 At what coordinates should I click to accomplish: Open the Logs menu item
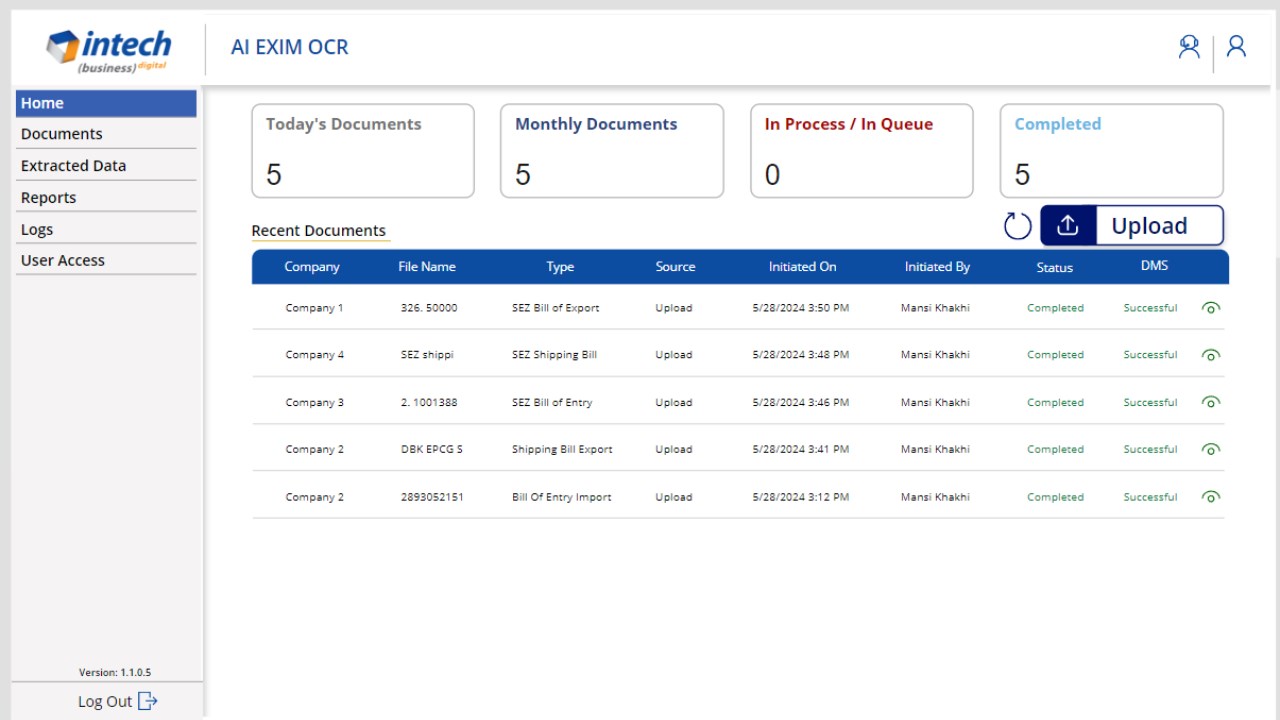pyautogui.click(x=106, y=229)
